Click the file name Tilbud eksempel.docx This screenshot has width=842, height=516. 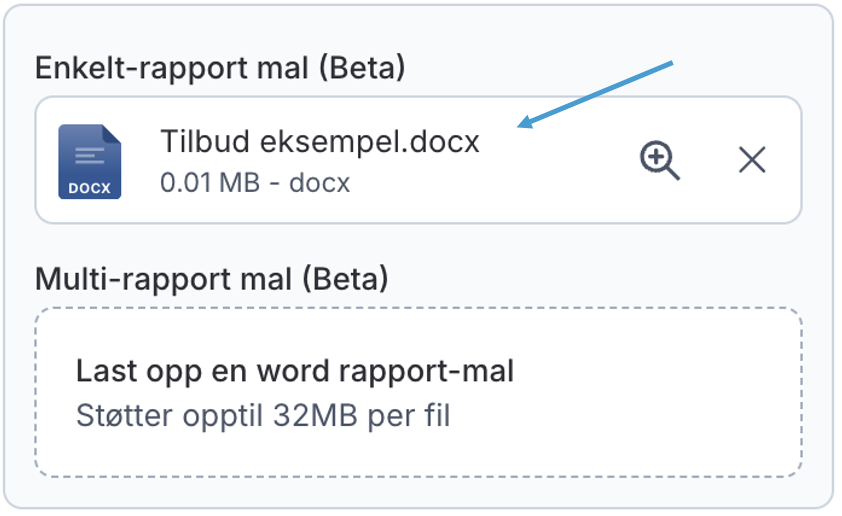pyautogui.click(x=320, y=142)
